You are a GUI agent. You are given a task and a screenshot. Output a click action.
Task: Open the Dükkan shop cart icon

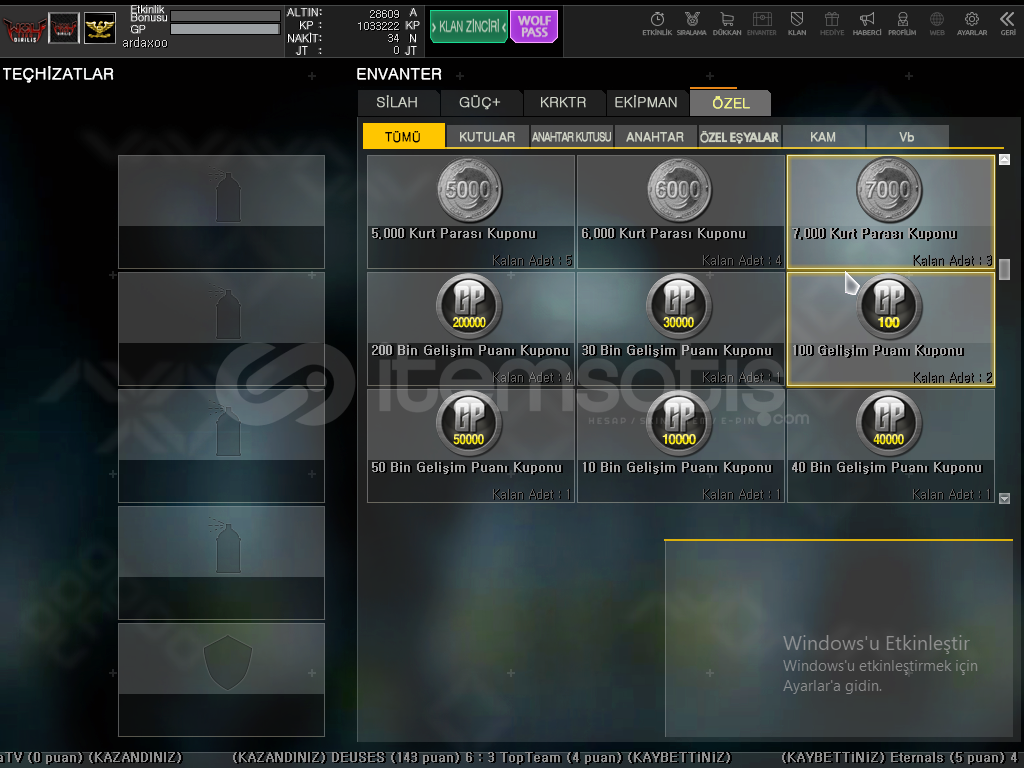coord(727,24)
